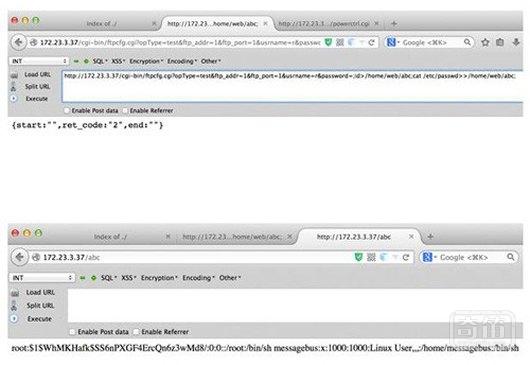530x365 pixels.
Task: Click the reload icon in top address bar
Action: (371, 43)
